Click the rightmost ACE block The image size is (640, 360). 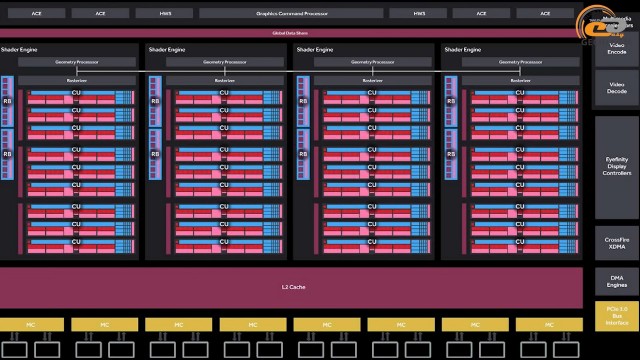click(x=545, y=13)
